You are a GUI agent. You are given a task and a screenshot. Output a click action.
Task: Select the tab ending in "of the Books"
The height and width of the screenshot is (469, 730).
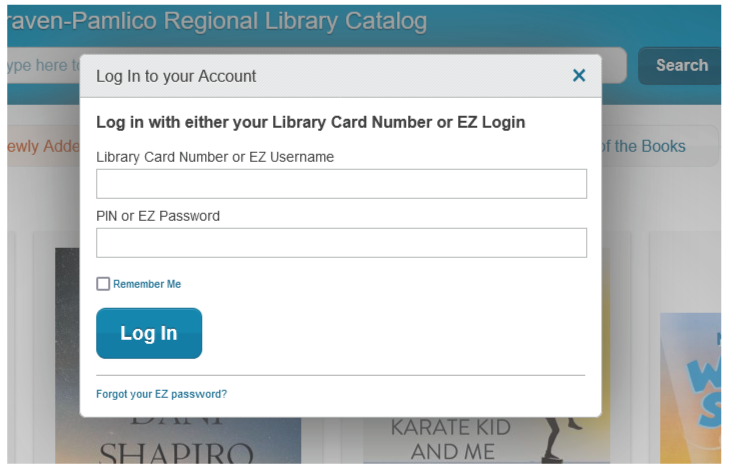[643, 146]
